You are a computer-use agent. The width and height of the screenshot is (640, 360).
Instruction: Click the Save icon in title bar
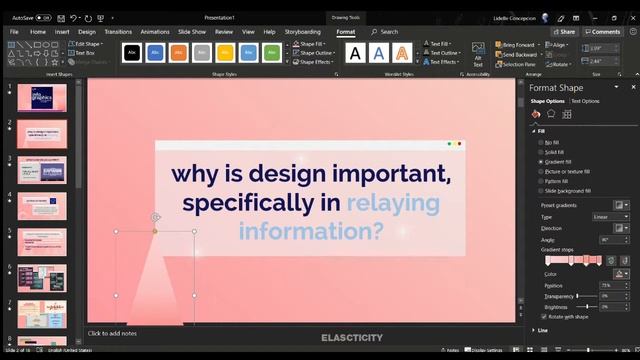pos(61,18)
